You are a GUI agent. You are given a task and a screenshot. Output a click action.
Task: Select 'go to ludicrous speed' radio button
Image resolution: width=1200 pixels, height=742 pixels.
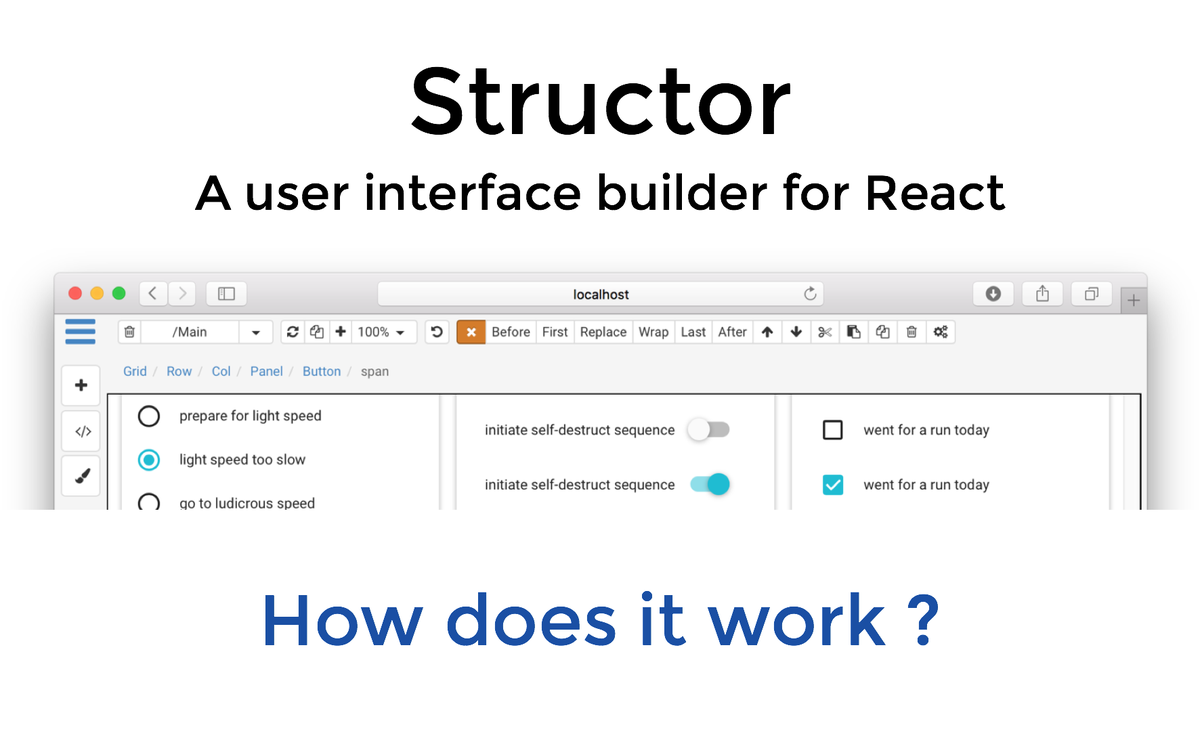coord(149,504)
